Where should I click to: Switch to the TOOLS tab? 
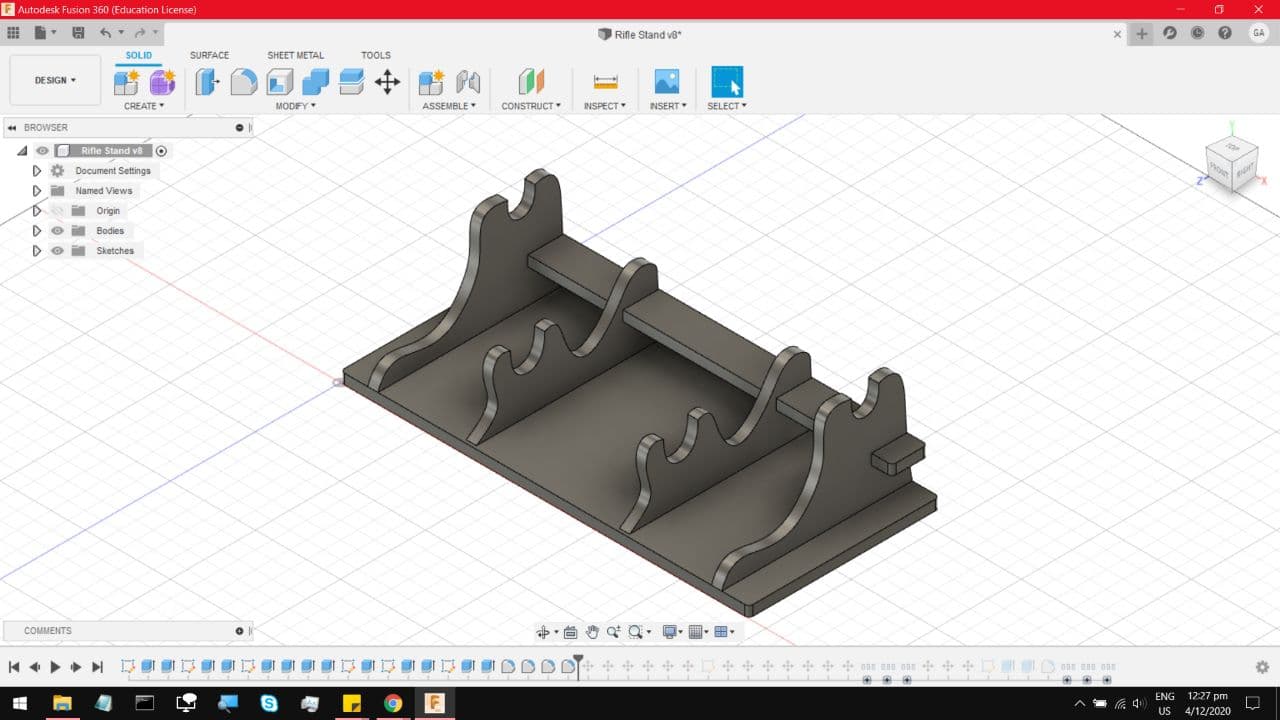pos(376,55)
